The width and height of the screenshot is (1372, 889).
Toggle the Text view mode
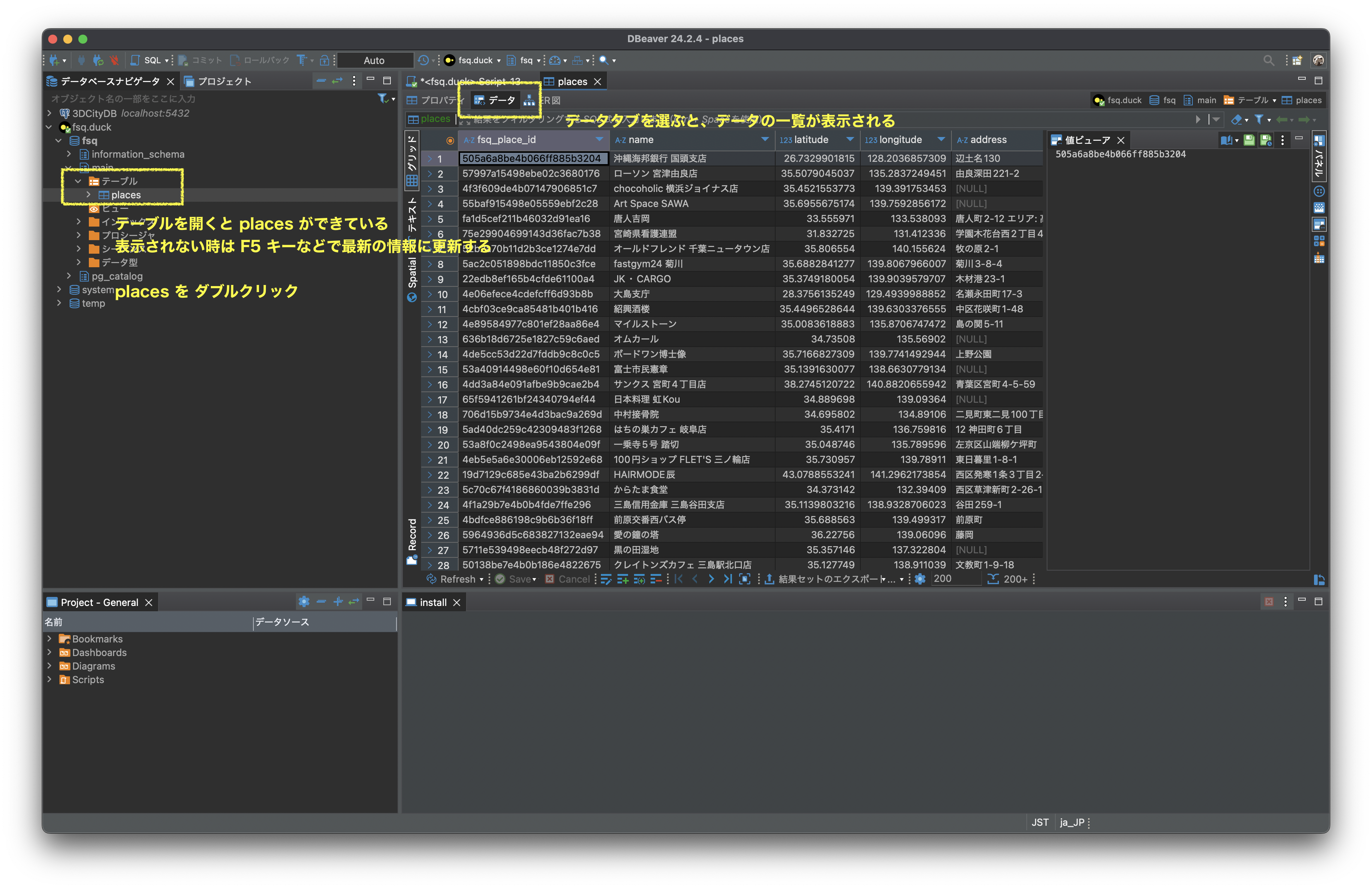point(412,214)
